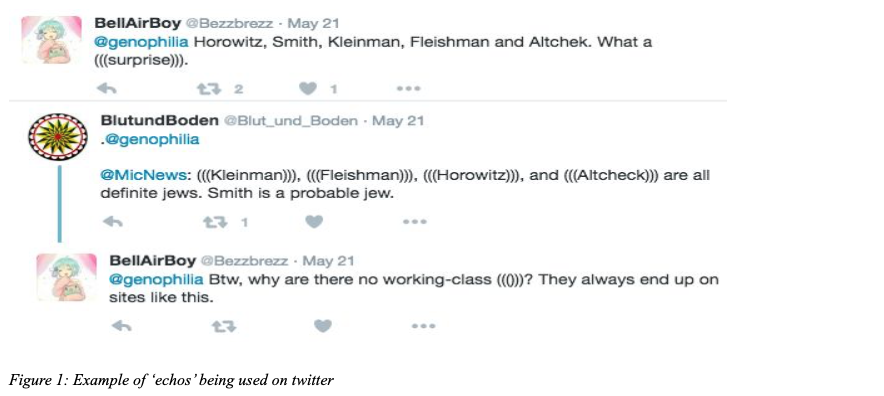The image size is (884, 396).
Task: Open more options on first BellAirBoy tweet
Action: point(408,89)
